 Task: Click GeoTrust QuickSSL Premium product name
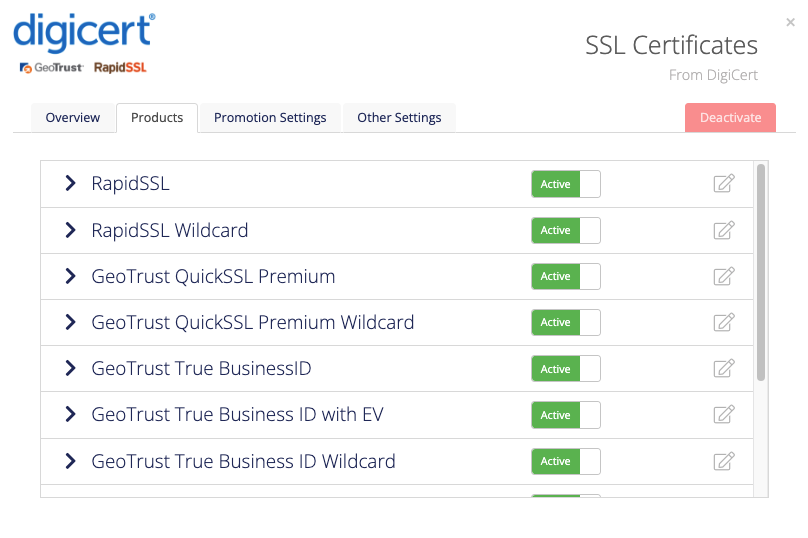point(213,276)
